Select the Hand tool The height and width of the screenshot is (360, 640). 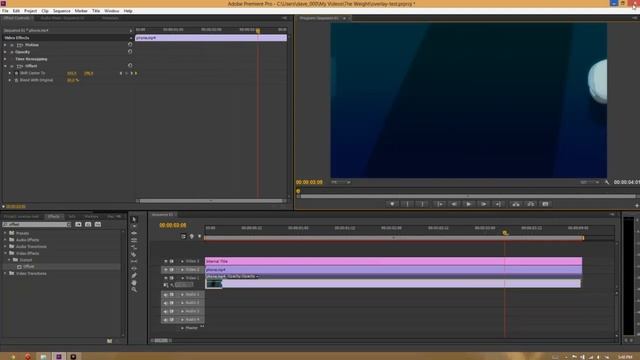point(134,282)
